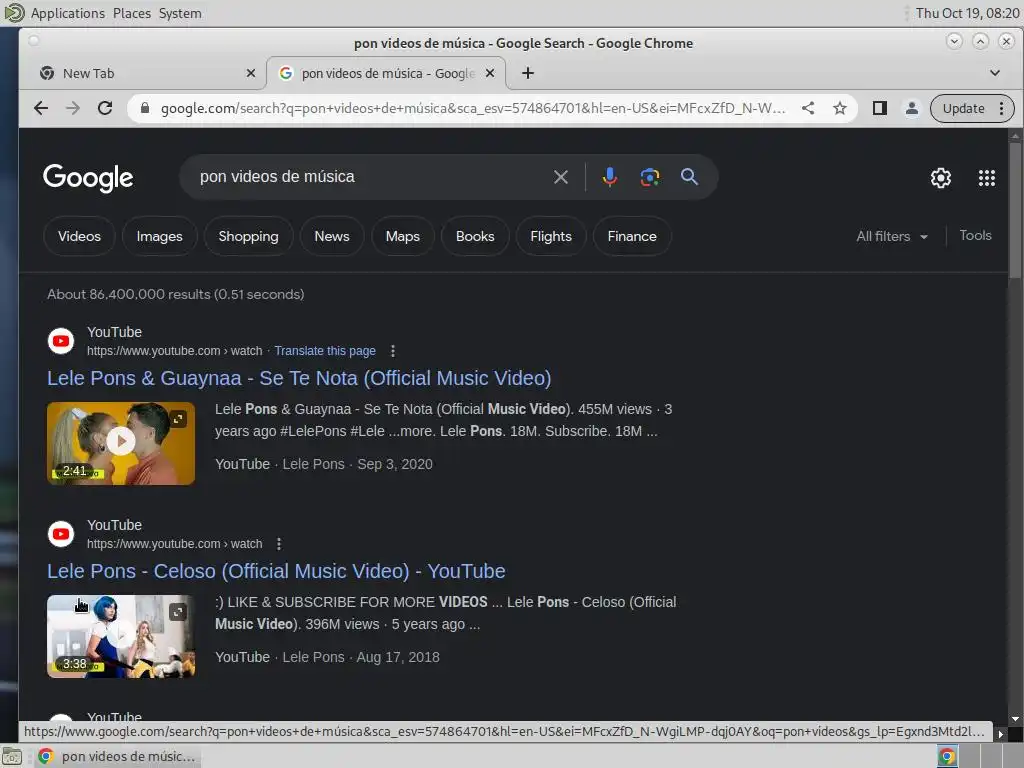The height and width of the screenshot is (768, 1024).
Task: Click the Update button in Chrome
Action: (963, 108)
